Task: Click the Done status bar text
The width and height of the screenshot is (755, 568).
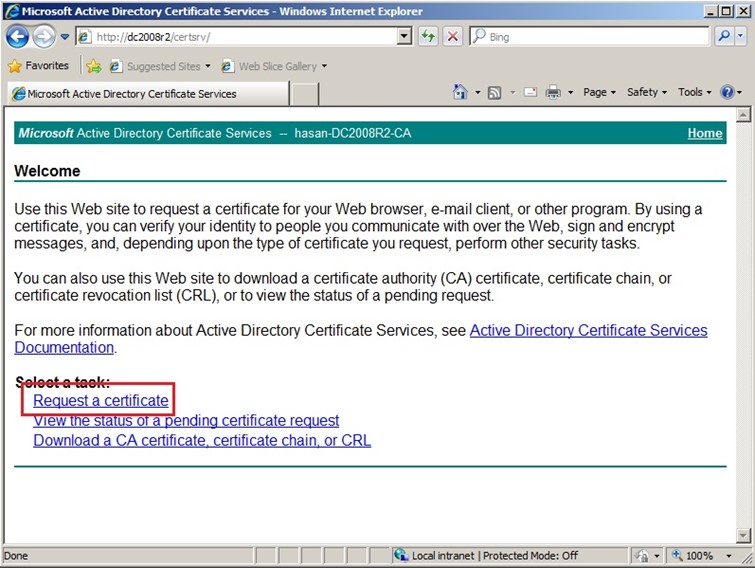Action: pyautogui.click(x=16, y=556)
